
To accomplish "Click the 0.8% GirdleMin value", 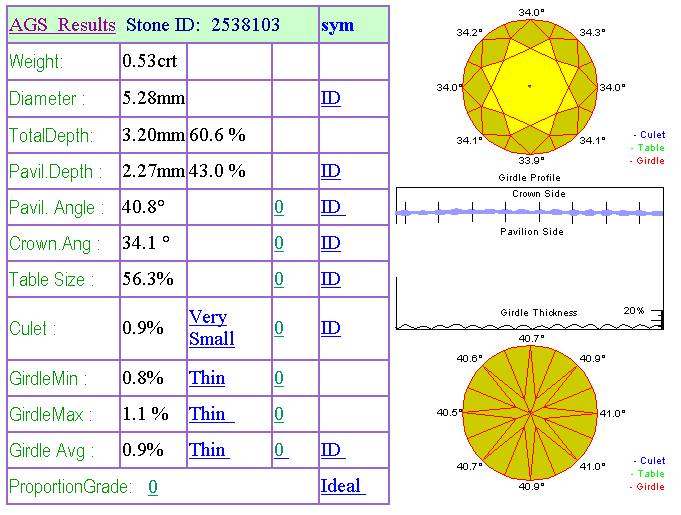I will 143,378.
